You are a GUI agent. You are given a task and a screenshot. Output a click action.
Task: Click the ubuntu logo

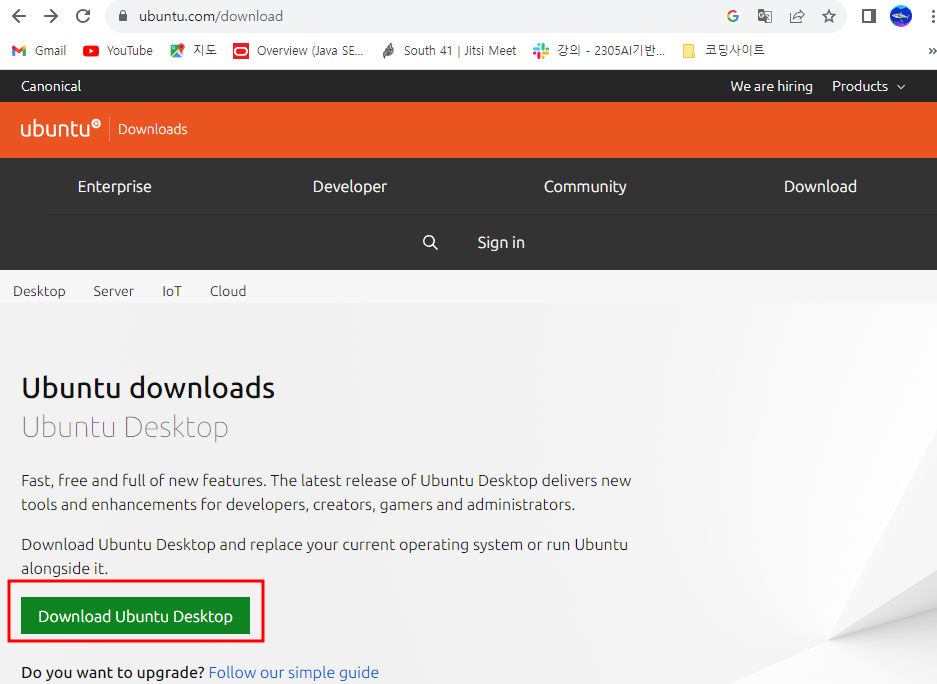point(61,128)
